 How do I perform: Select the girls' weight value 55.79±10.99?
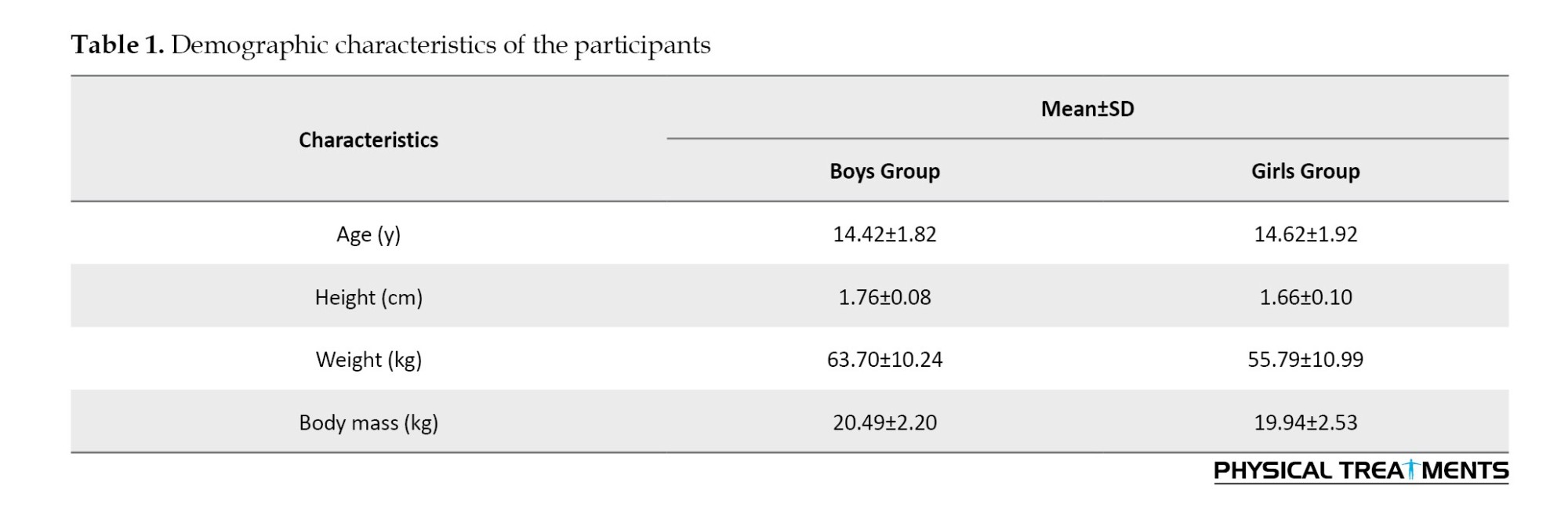point(1305,360)
